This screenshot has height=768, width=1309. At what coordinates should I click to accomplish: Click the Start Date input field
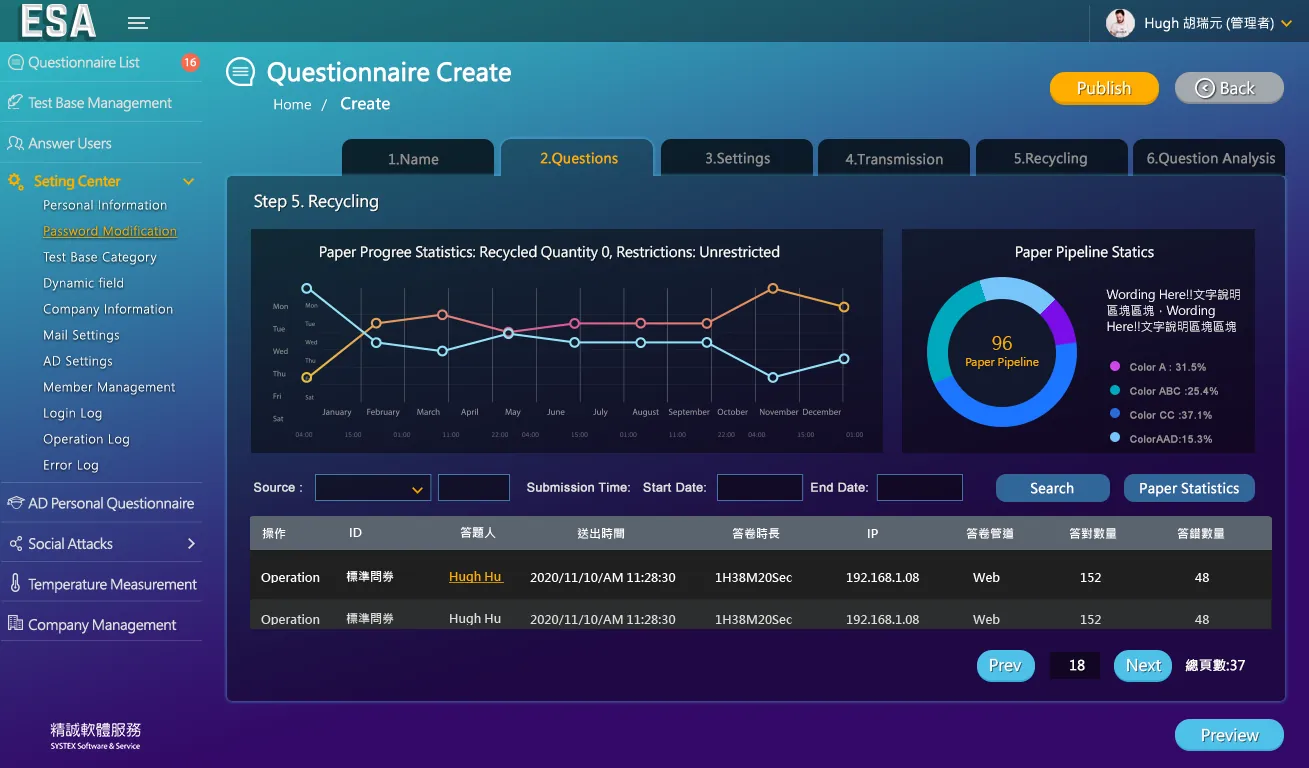click(x=760, y=488)
